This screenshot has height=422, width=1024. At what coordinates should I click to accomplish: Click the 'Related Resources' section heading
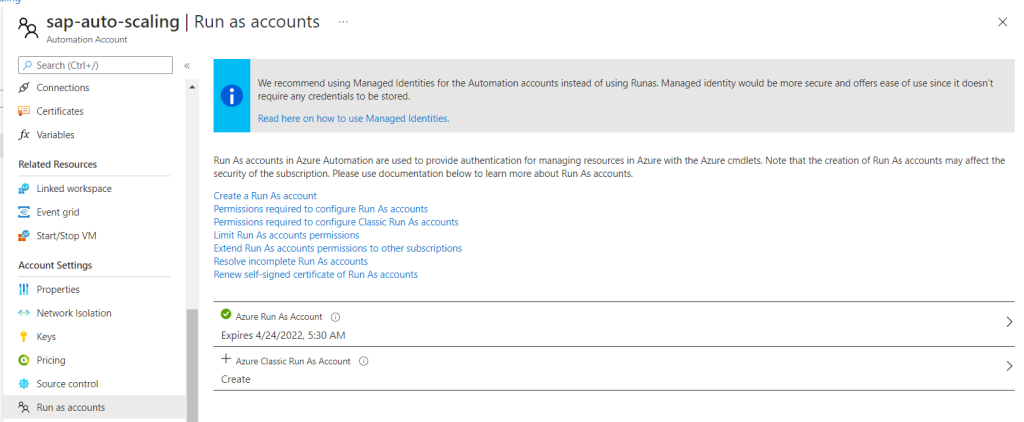(57, 164)
